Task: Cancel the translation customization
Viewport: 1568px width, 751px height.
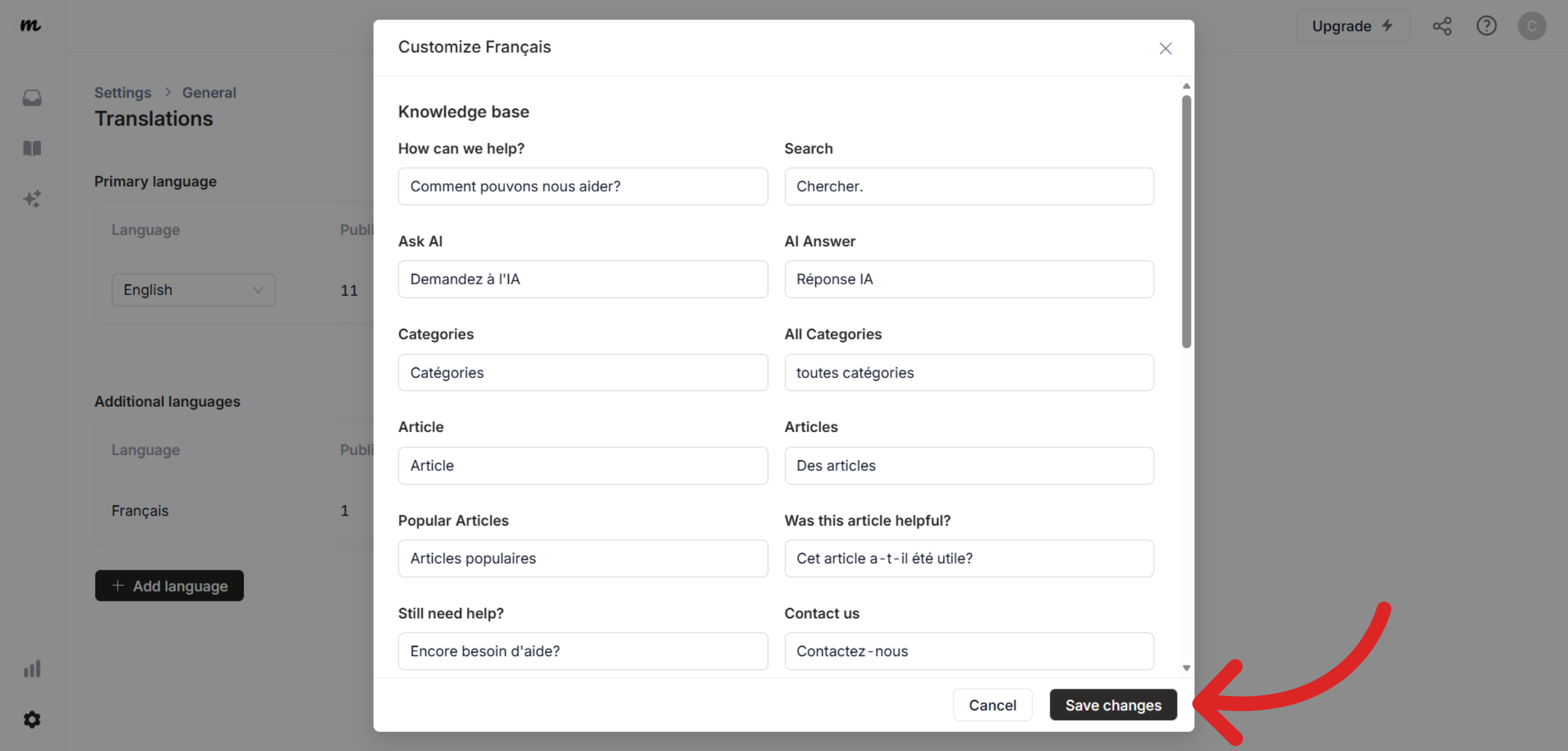Action: pos(992,705)
